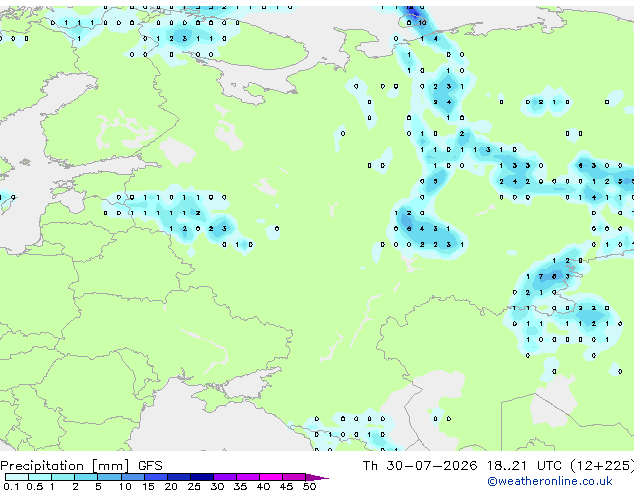Click the 1–2 mm legend color box
Screen dimensions: 634x490
[63, 477]
